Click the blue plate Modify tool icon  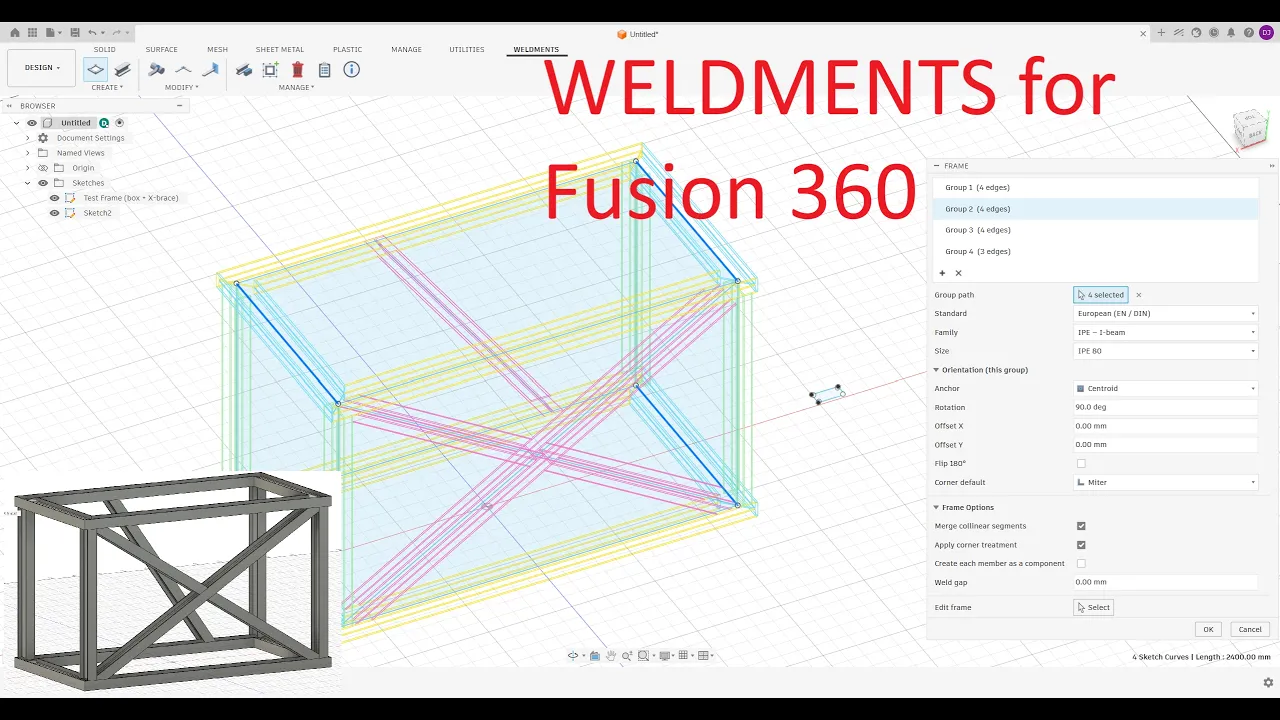tap(210, 70)
